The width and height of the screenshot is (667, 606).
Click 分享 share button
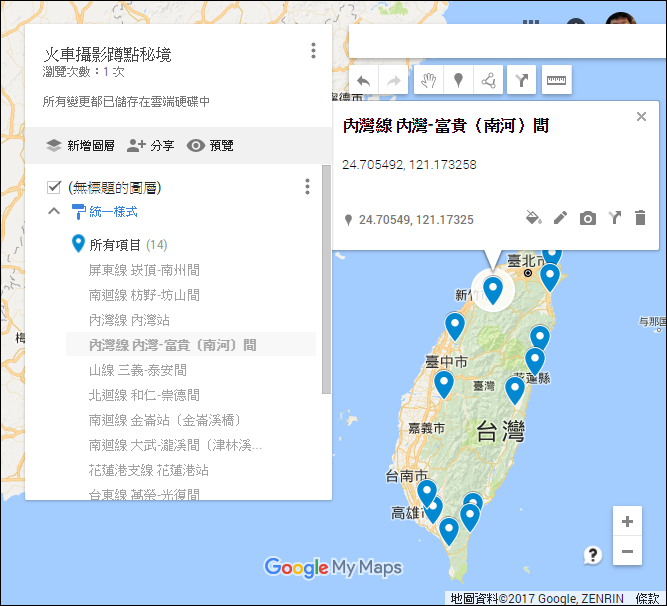tap(151, 145)
